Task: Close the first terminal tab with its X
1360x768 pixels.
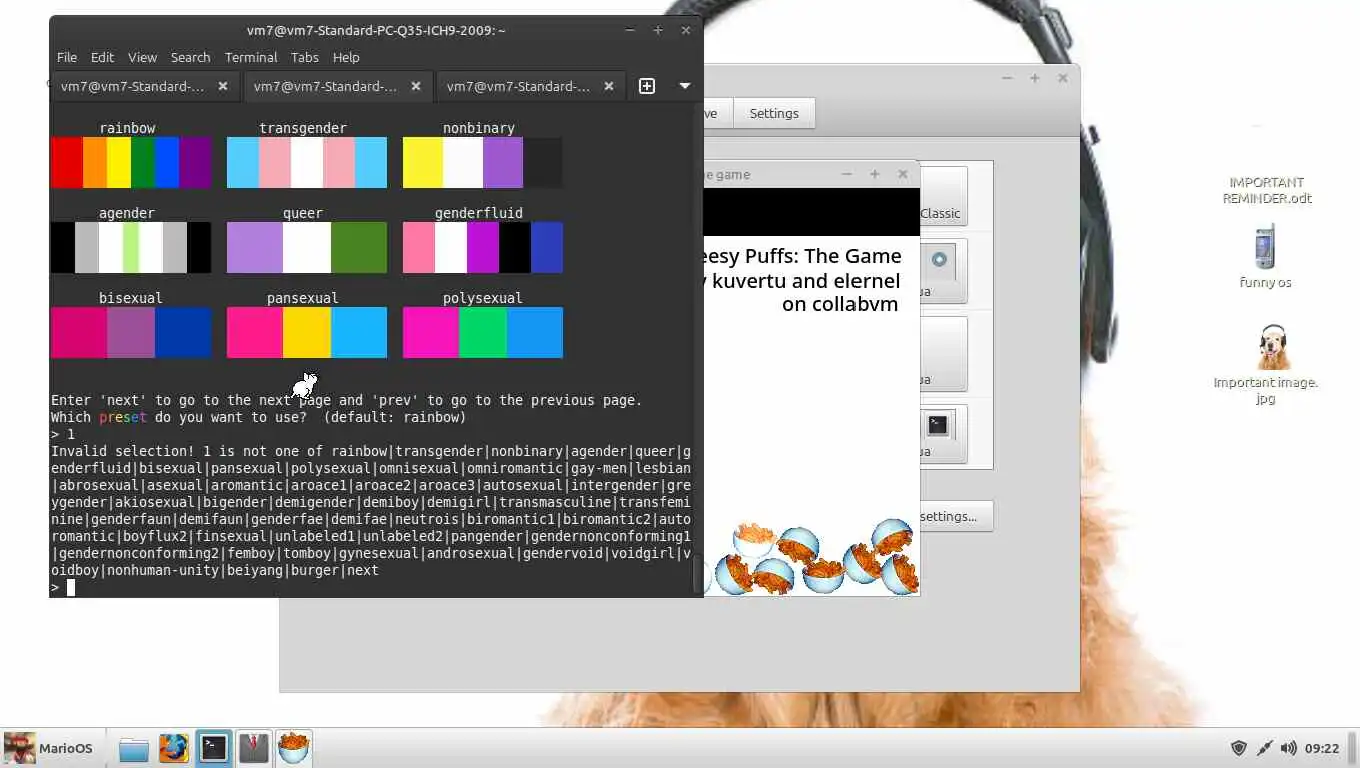Action: (x=223, y=86)
